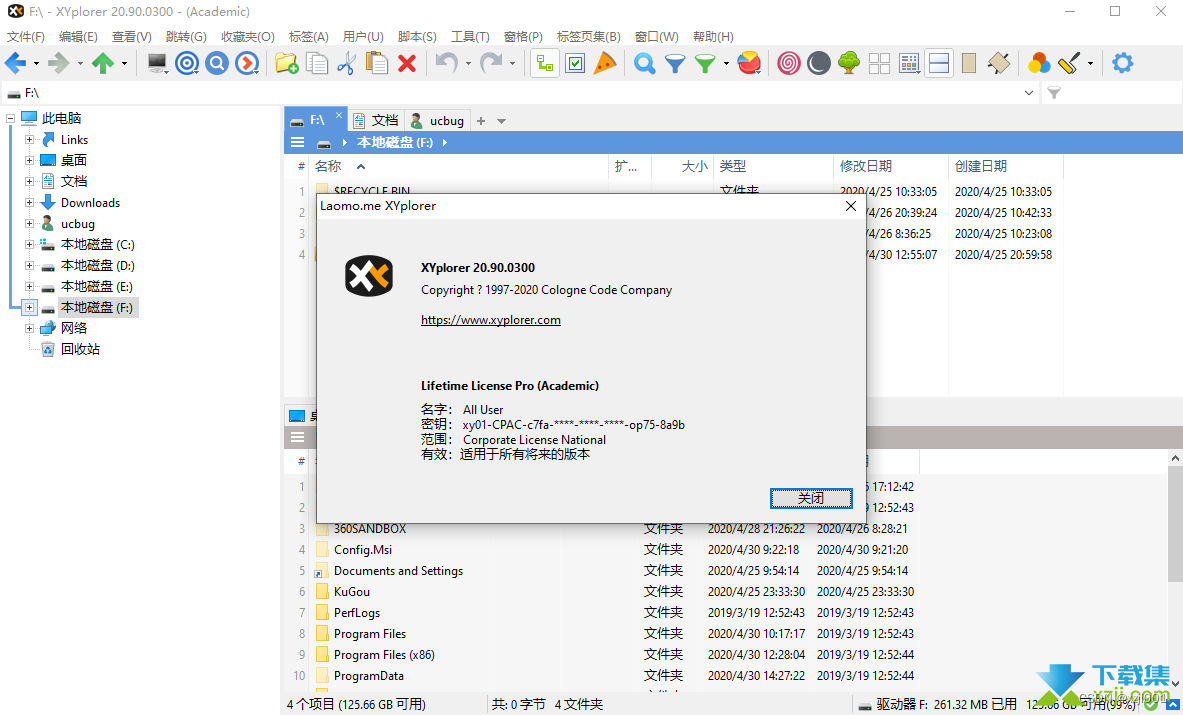This screenshot has width=1183, height=715.
Task: Select the KuGou folder row
Action: 352,592
